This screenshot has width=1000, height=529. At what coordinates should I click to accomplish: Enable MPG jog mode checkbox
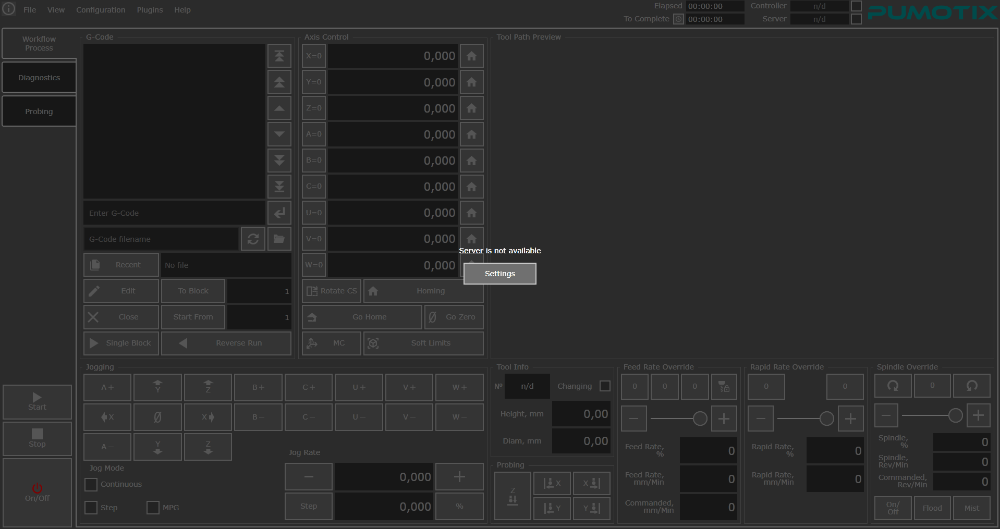coord(152,507)
